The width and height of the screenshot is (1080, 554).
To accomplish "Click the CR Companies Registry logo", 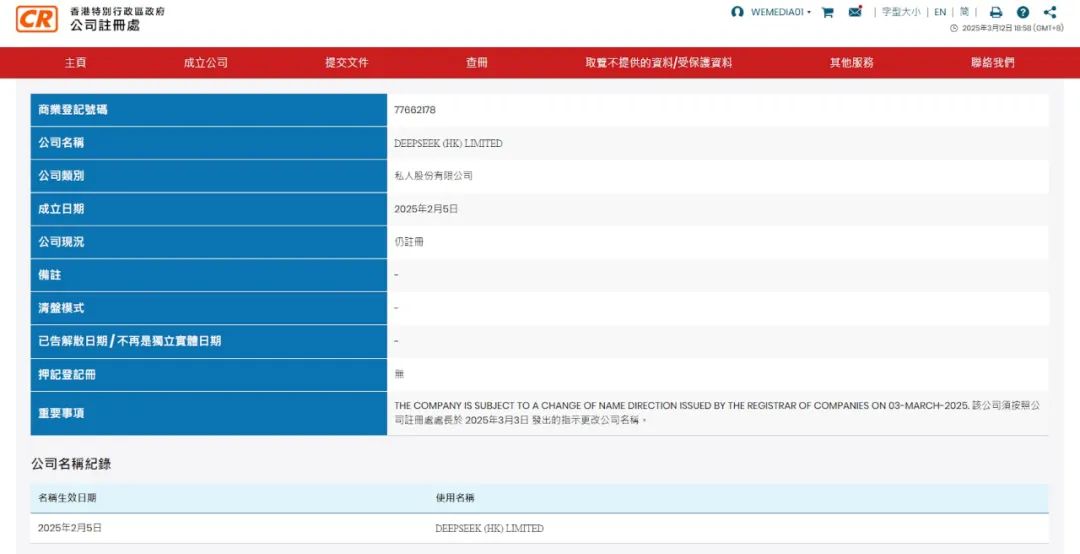I will coord(37,19).
